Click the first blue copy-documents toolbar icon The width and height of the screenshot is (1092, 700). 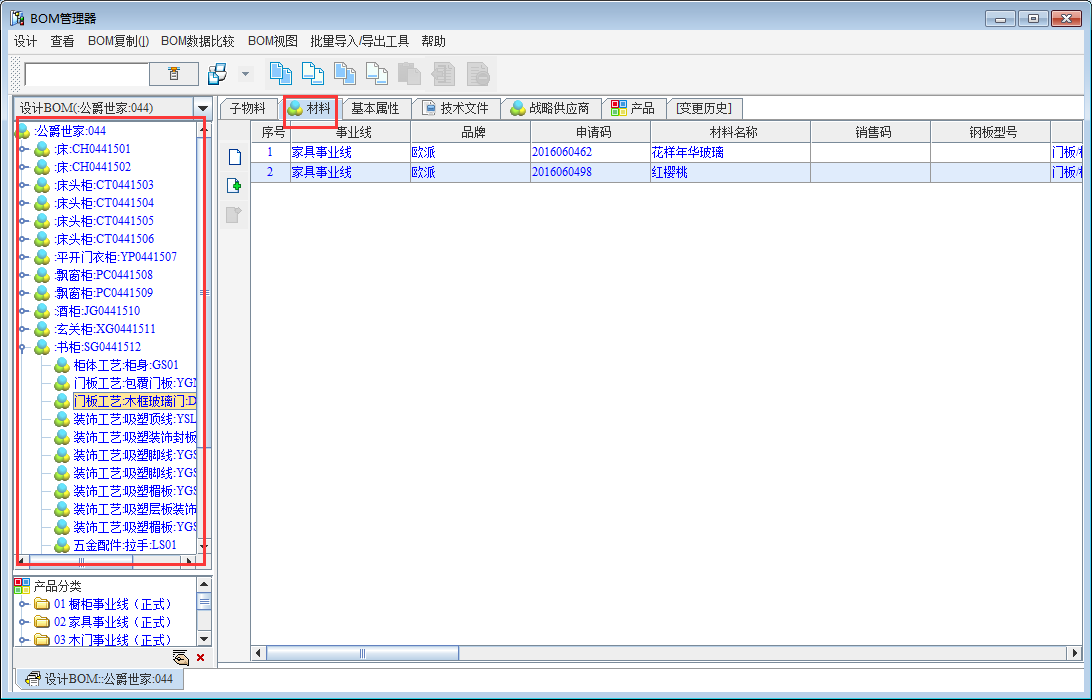tap(281, 74)
